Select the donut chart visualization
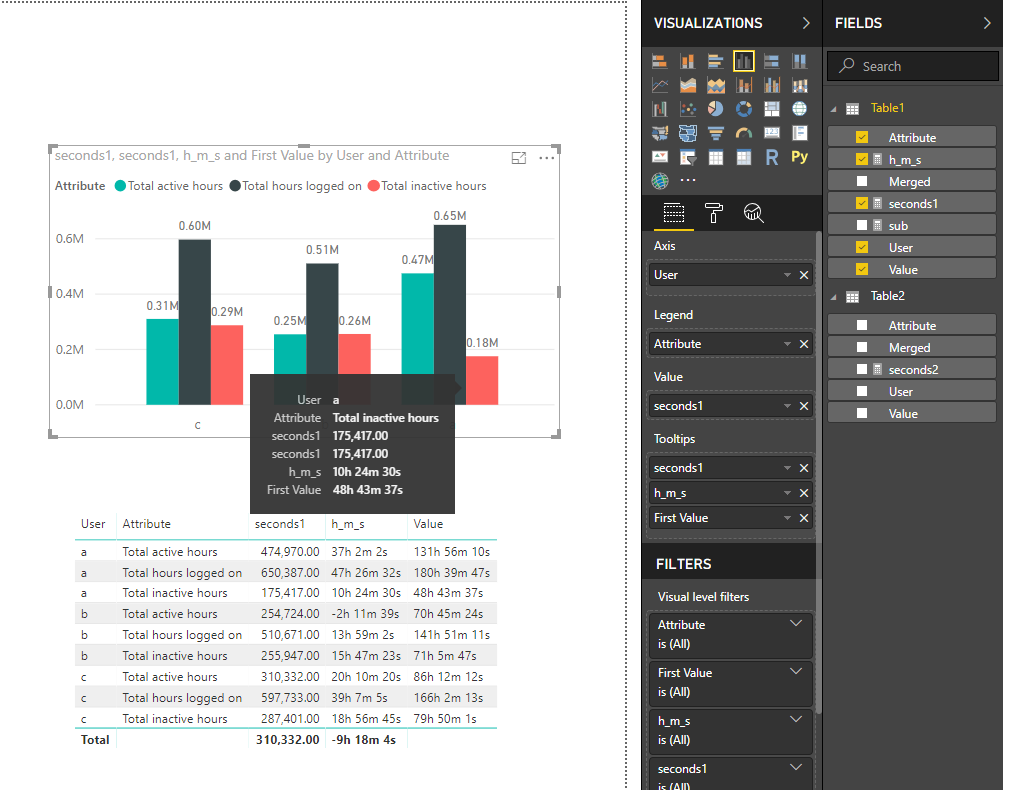The image size is (1018, 790). [743, 109]
